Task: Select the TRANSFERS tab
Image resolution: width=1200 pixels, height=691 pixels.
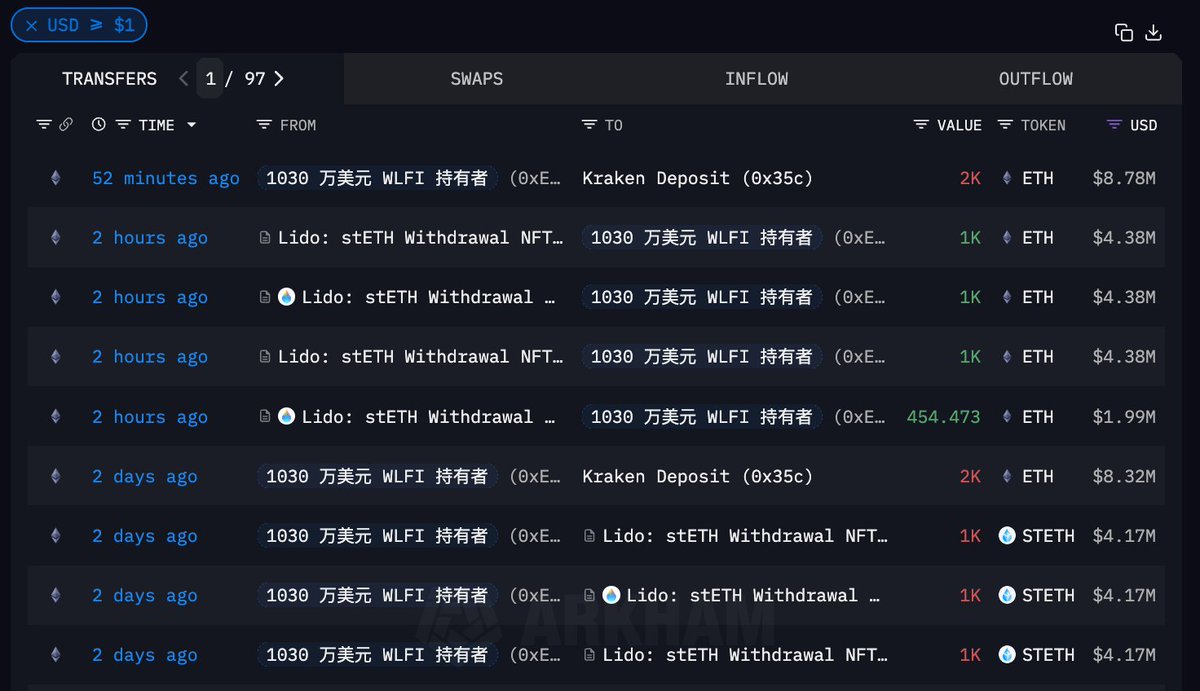Action: tap(109, 78)
